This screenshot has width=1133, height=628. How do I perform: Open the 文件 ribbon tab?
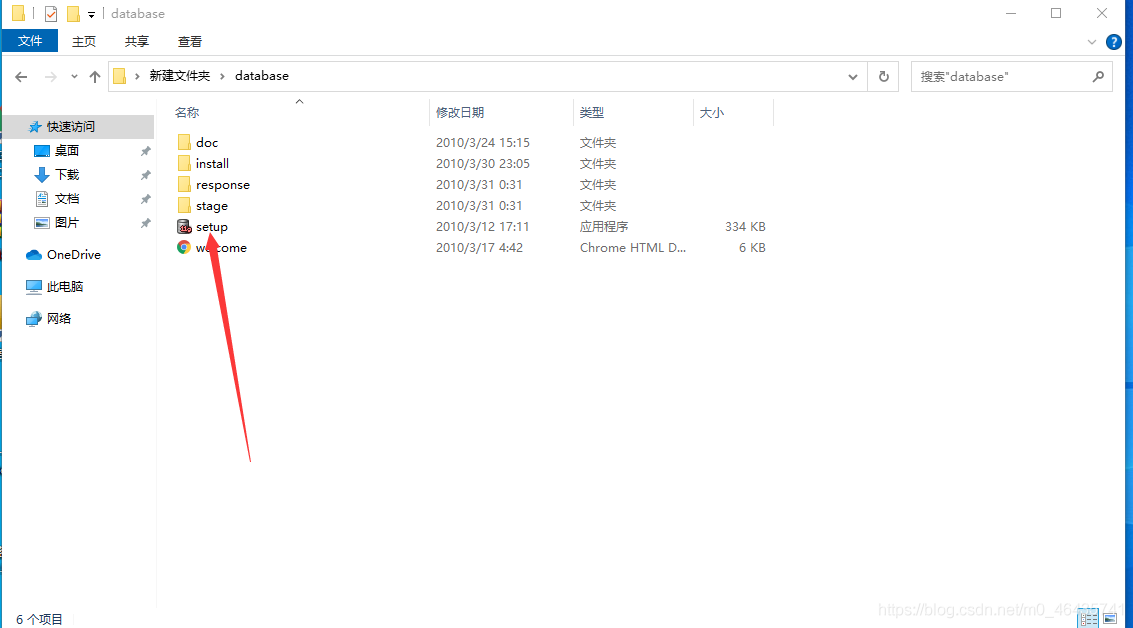click(x=30, y=41)
